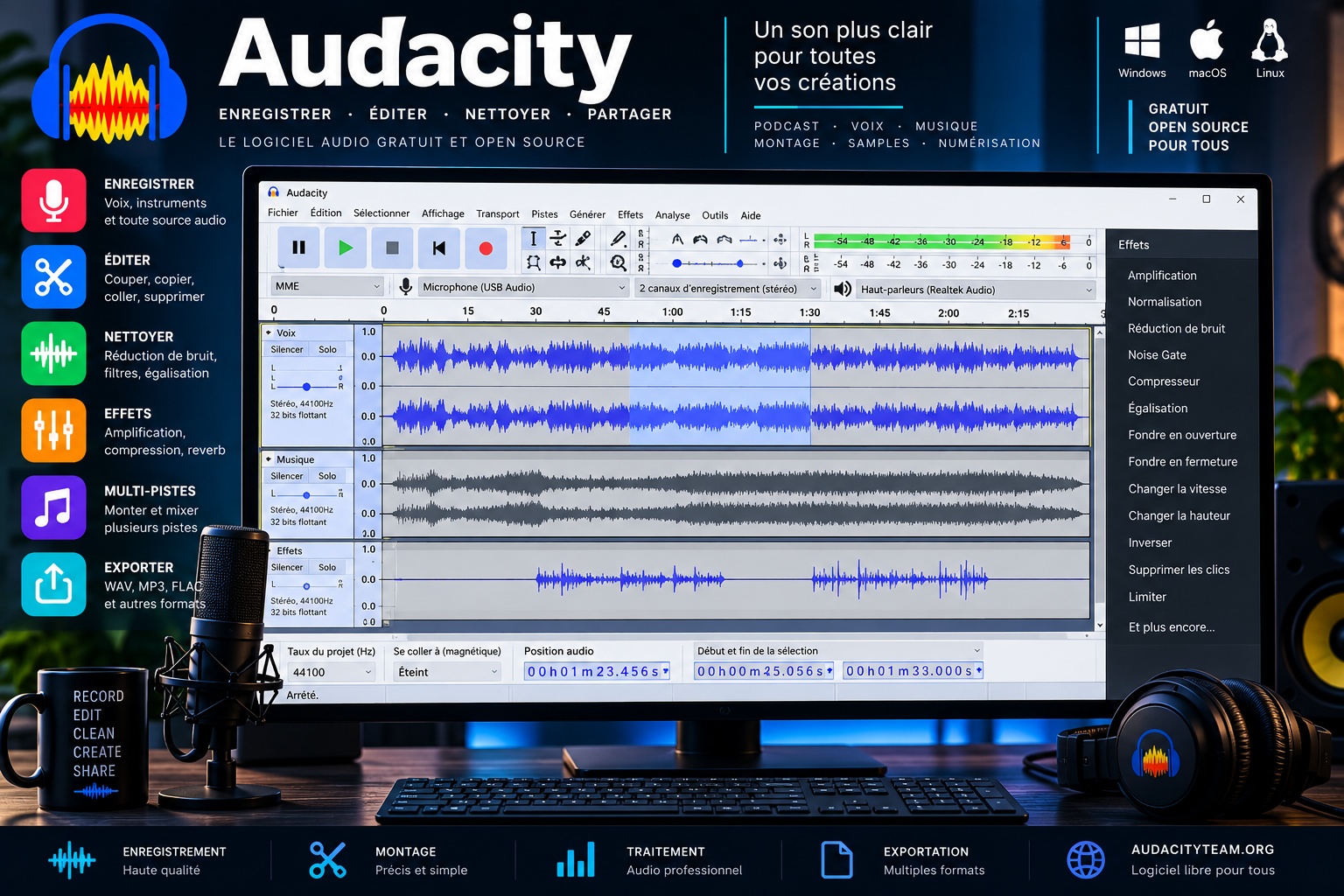Choose Normalisation in the Effets panel
Image resolution: width=1344 pixels, height=896 pixels.
pos(1165,302)
